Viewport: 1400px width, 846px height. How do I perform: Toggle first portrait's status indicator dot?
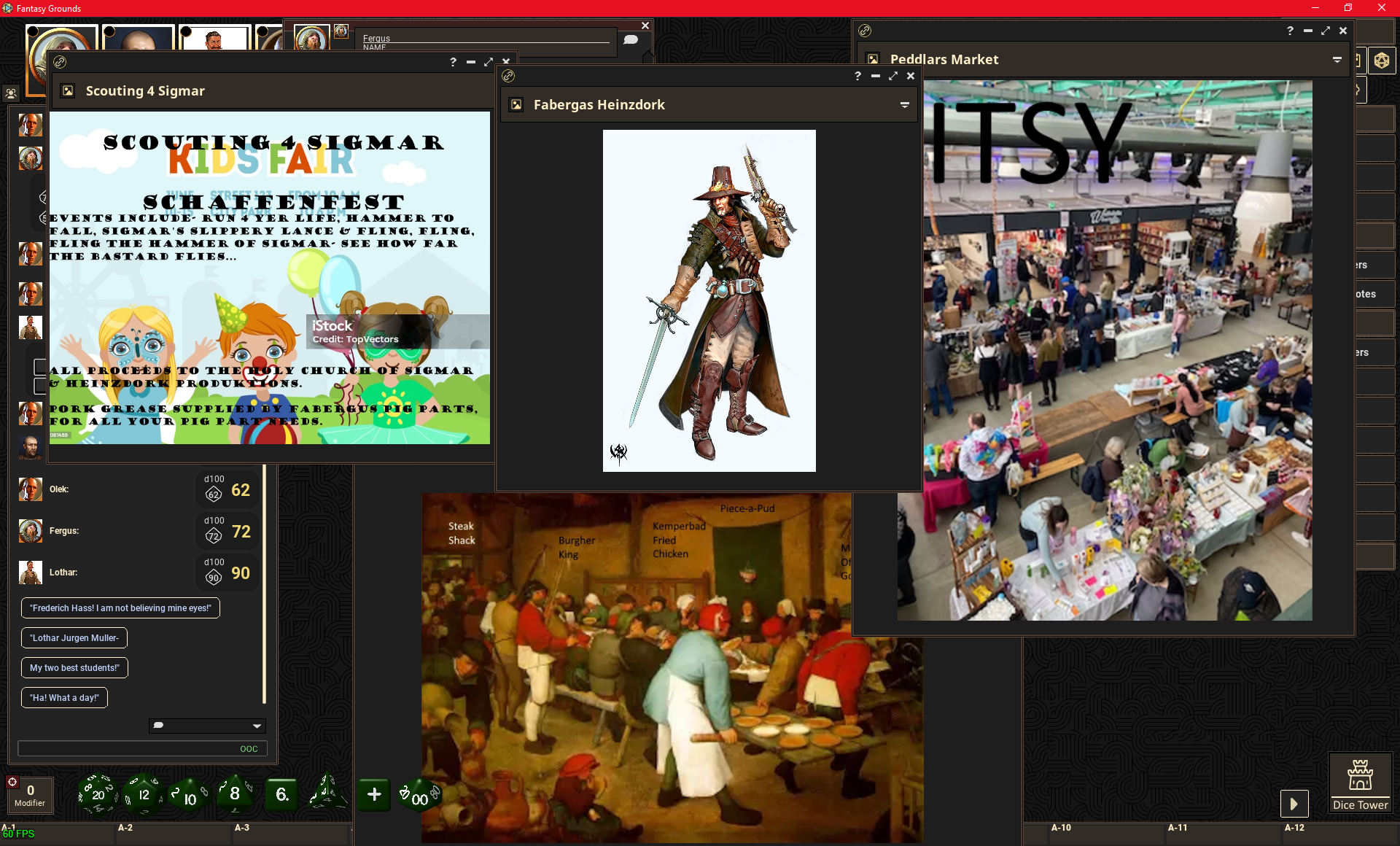[x=33, y=31]
